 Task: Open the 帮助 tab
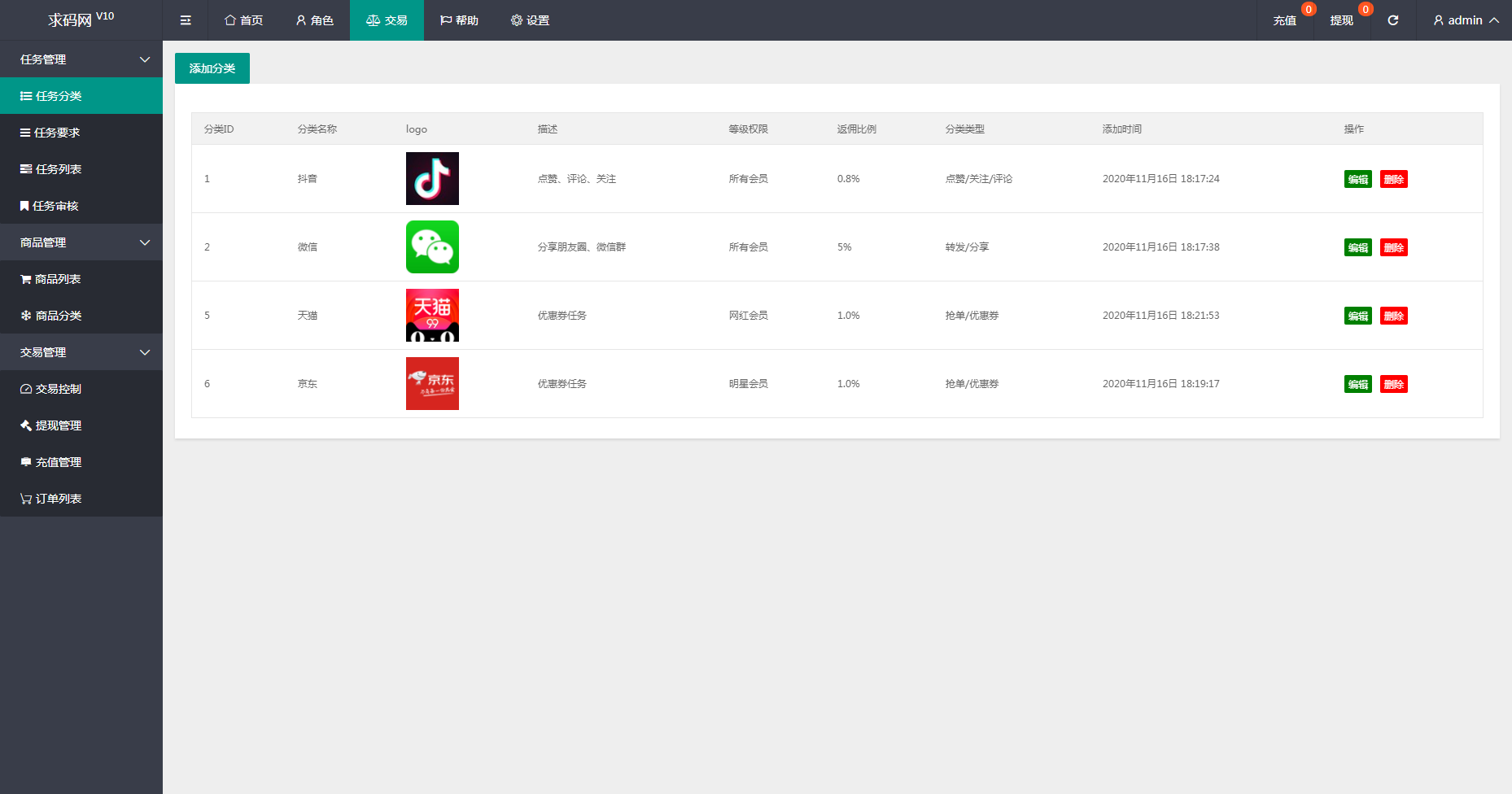coord(459,20)
